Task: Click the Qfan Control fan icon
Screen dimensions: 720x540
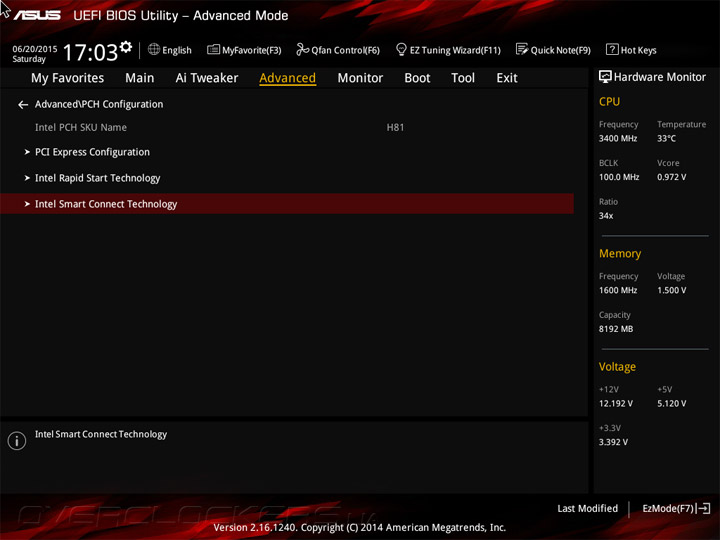Action: pyautogui.click(x=302, y=49)
